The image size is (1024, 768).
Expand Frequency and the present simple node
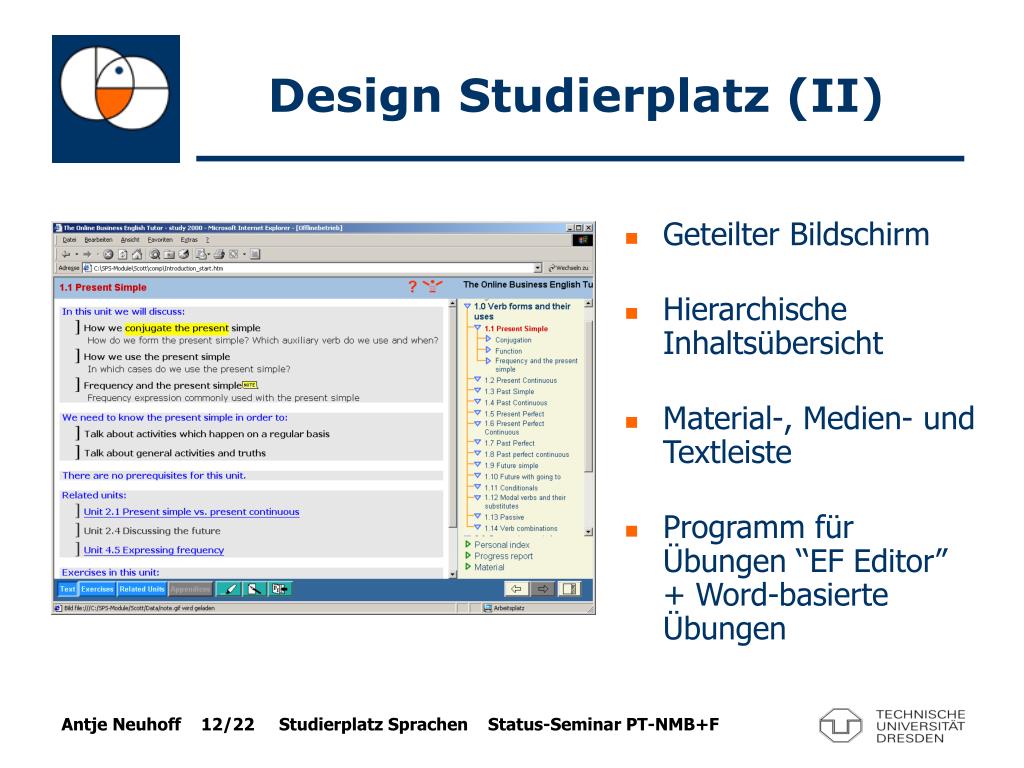488,360
